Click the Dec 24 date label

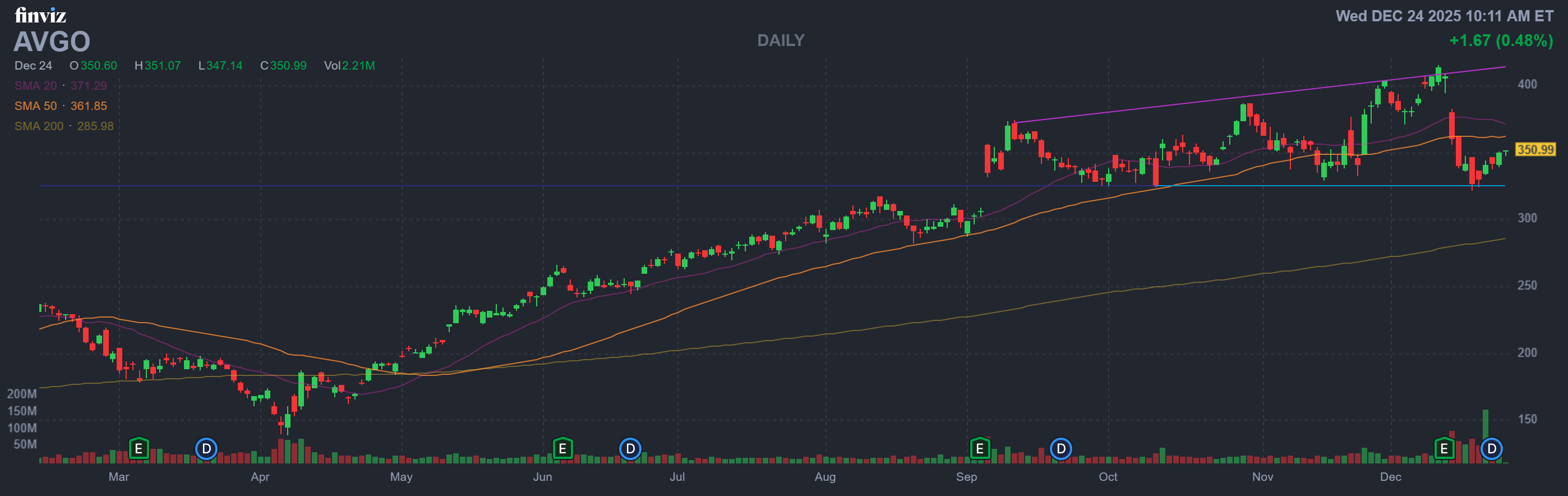(34, 65)
